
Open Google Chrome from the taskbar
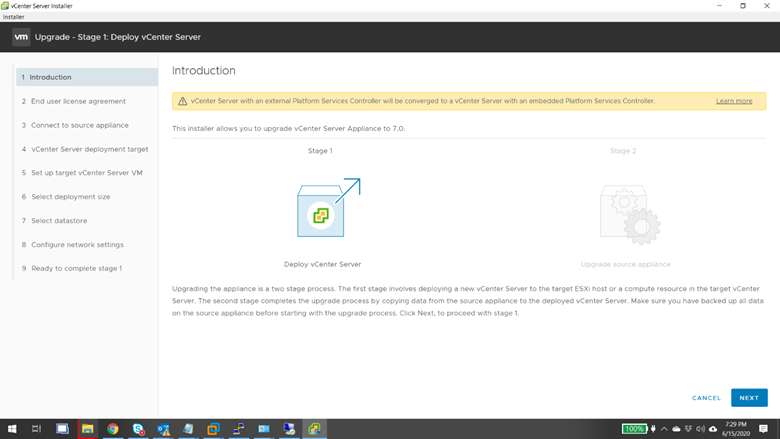(113, 429)
